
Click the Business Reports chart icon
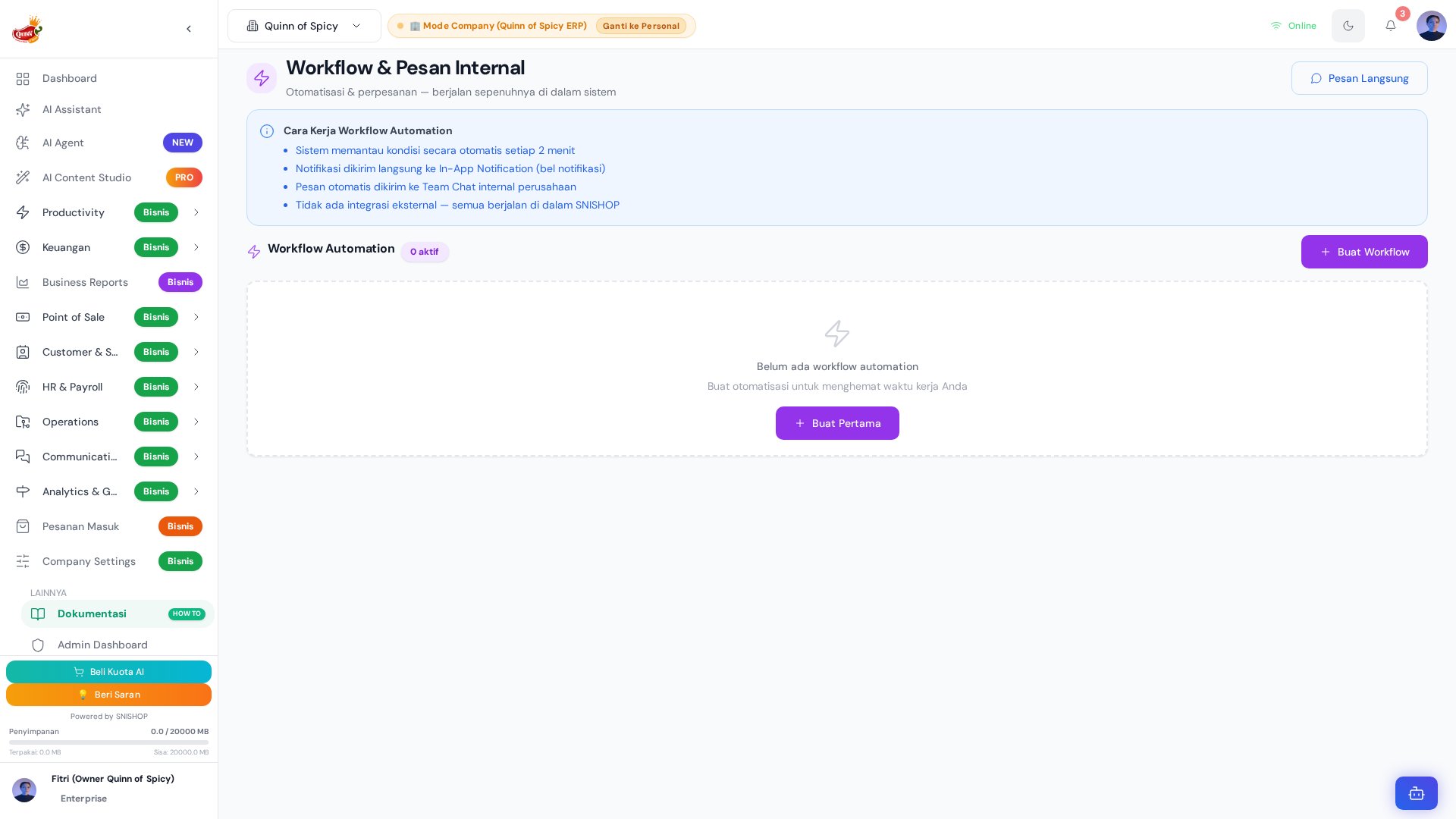click(x=23, y=282)
